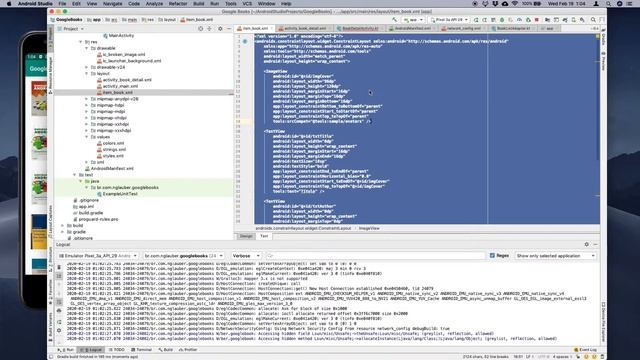Click the gutter icon beside editor line 2
The image size is (640, 360).
point(245,41)
